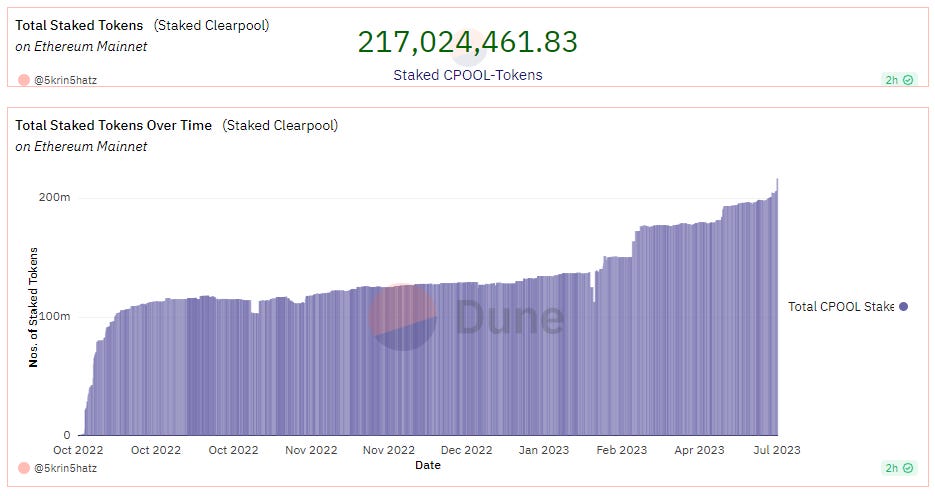Open @5krin5hatz author link below the chart
Viewport: 935px width, 496px height.
tap(65, 468)
